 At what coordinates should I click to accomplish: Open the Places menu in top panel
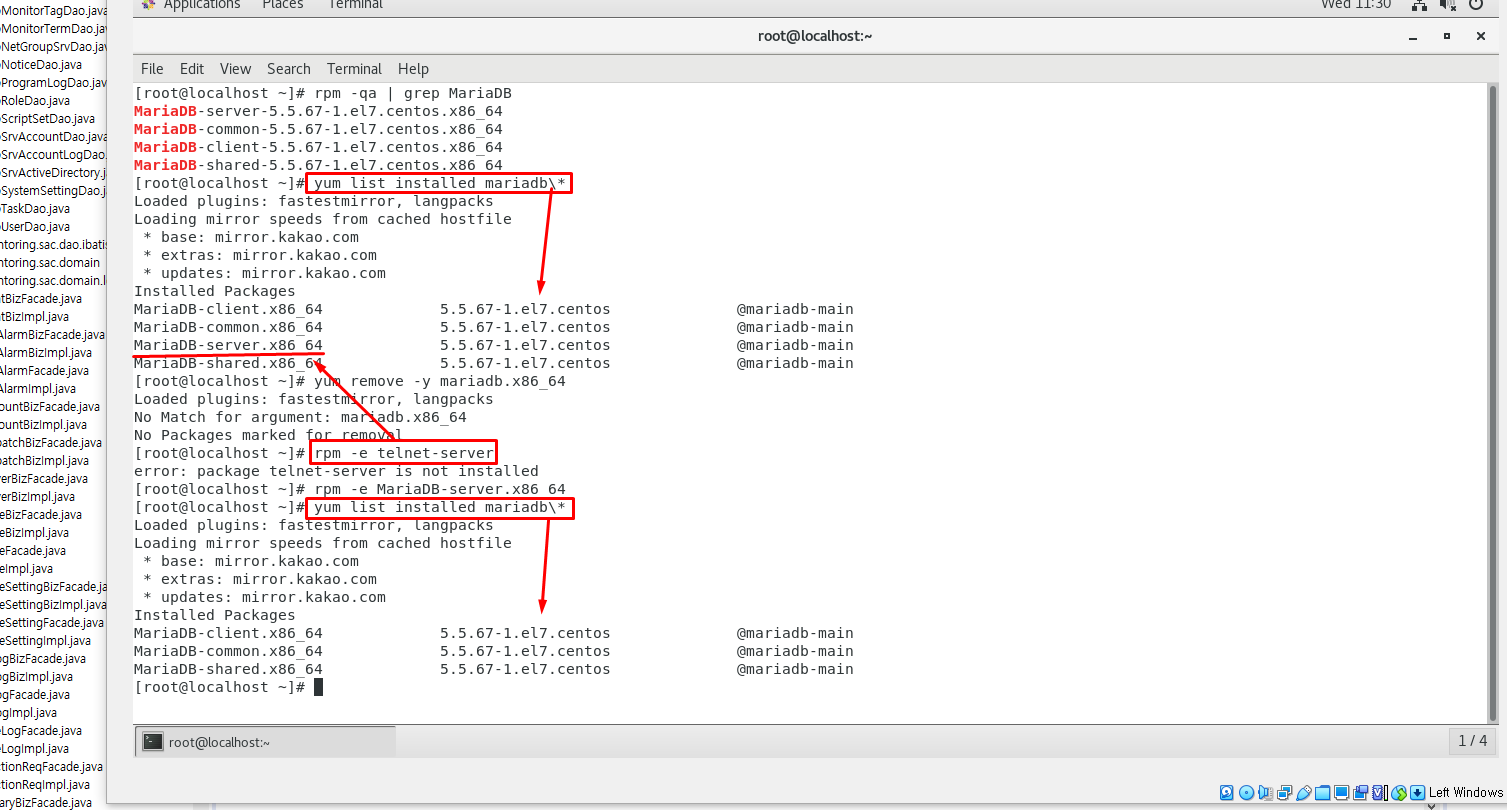282,4
